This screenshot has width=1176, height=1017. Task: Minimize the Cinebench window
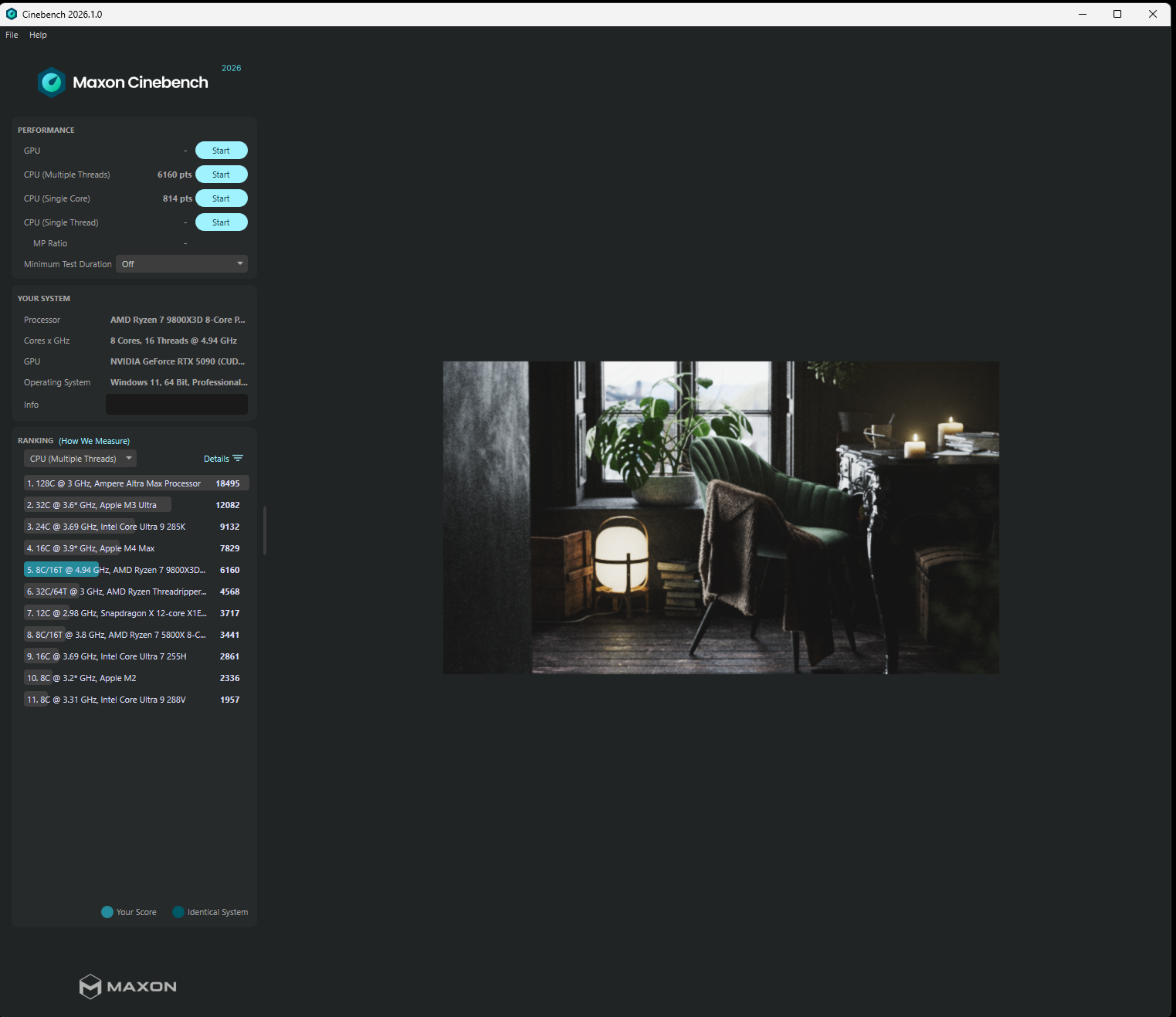pyautogui.click(x=1083, y=14)
